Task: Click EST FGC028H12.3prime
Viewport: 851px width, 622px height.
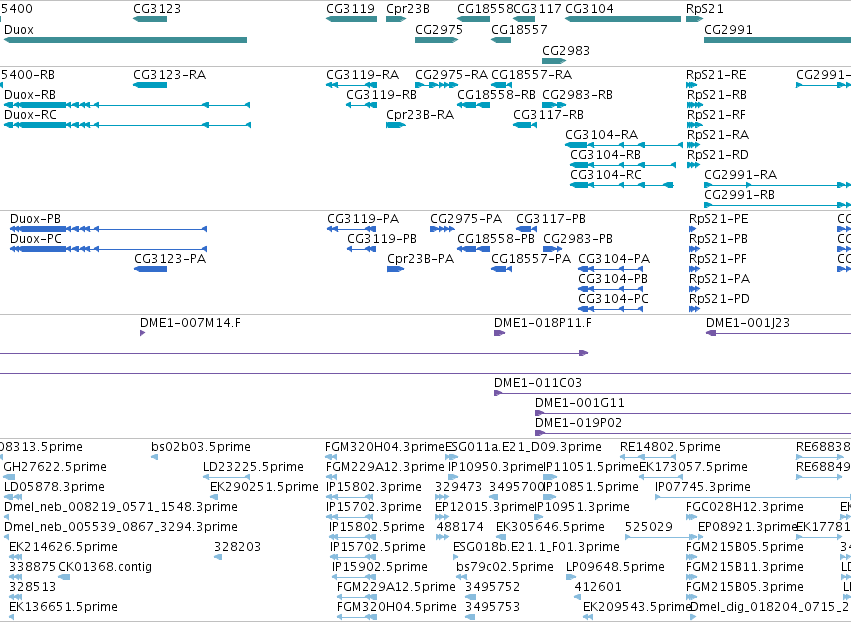Action: point(745,507)
